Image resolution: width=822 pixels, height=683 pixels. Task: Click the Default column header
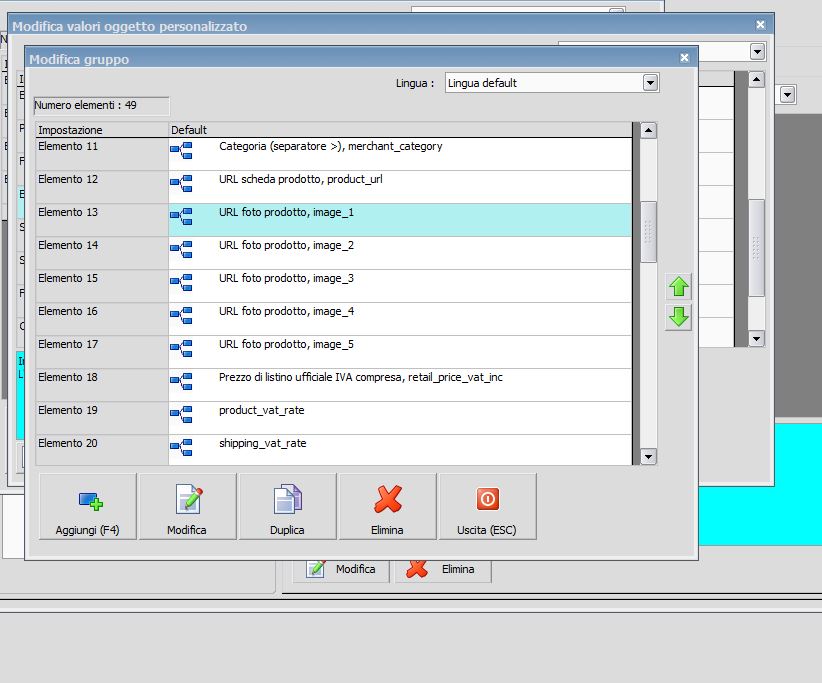pos(401,130)
